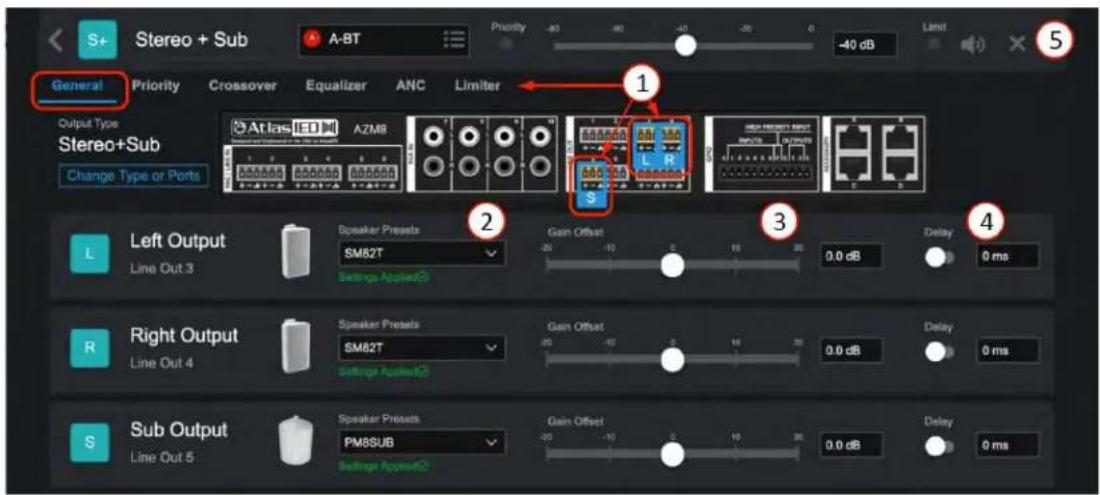1100x495 pixels.
Task: Click the RCA input jacks on the panel diagram
Action: click(x=481, y=154)
